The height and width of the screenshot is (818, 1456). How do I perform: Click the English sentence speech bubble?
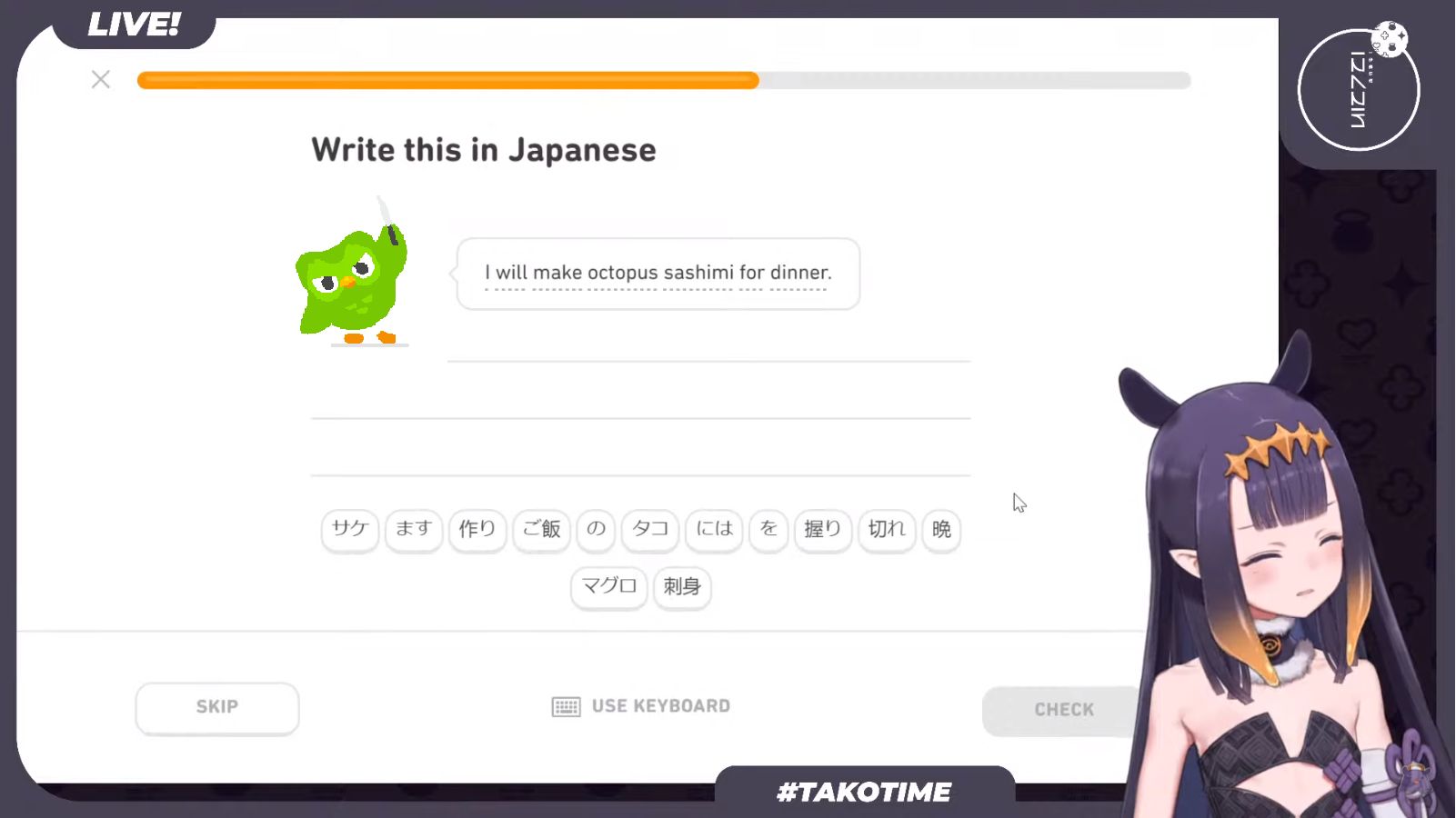tap(657, 273)
